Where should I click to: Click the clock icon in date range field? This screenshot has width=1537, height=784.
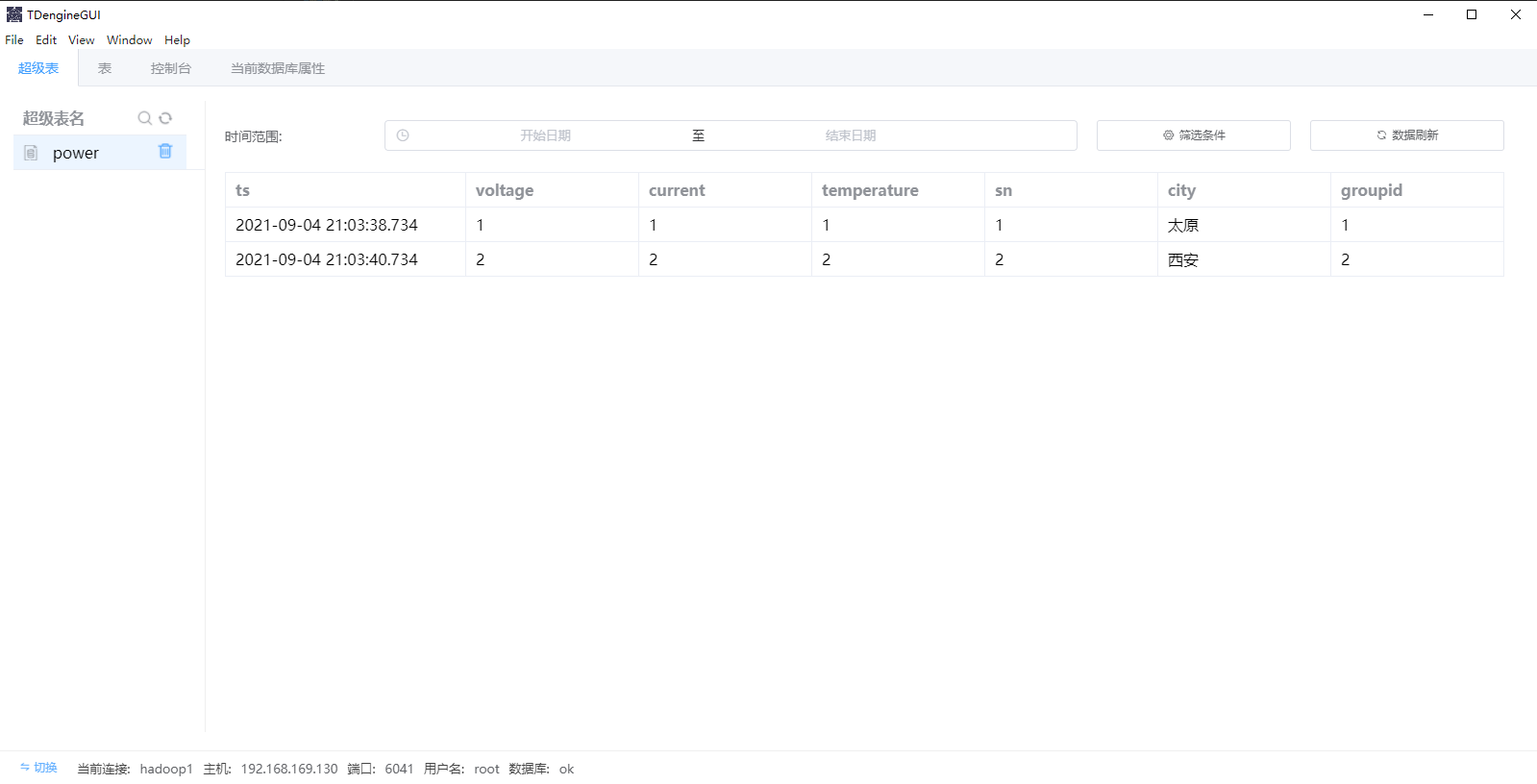403,135
